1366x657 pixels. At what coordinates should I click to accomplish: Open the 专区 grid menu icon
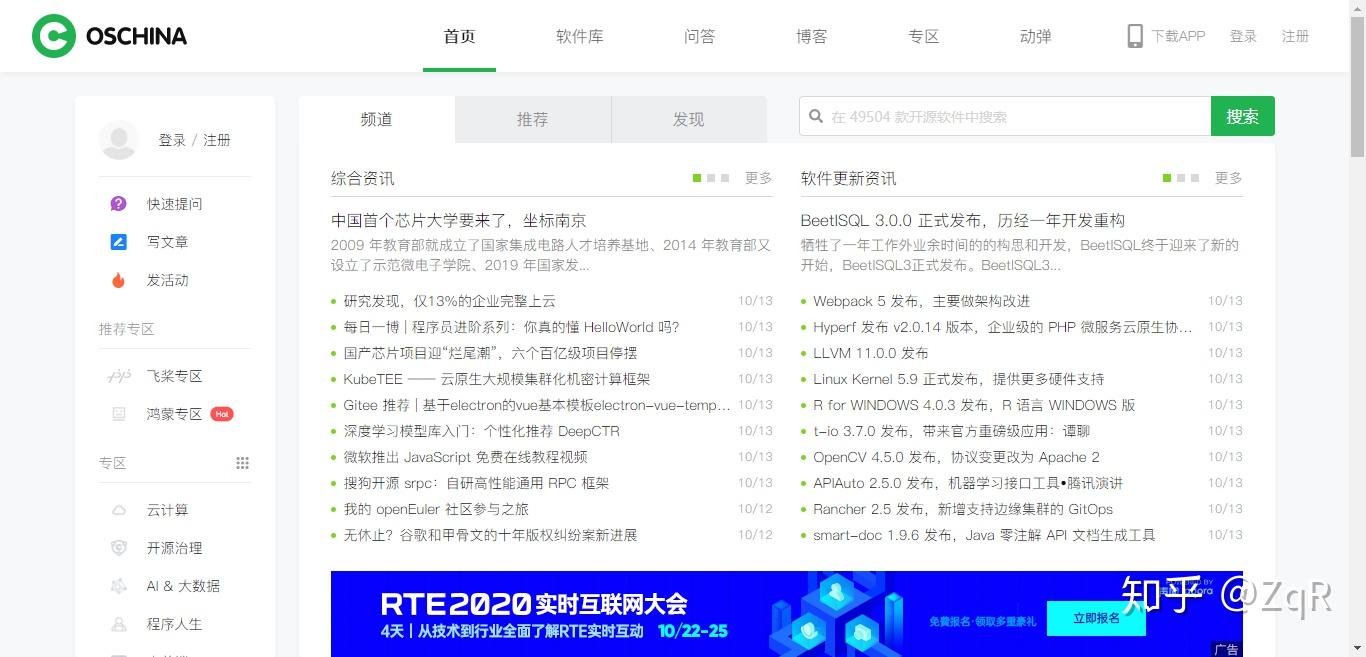pyautogui.click(x=242, y=463)
